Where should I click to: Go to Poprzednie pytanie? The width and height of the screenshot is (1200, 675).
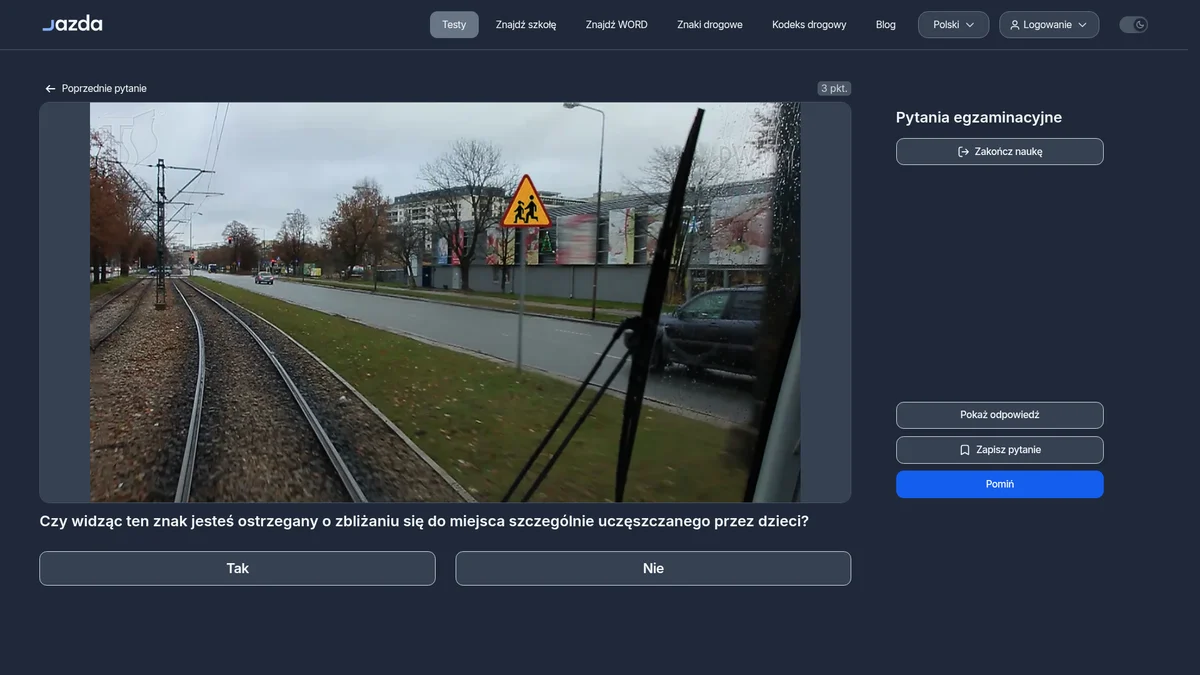coord(96,89)
